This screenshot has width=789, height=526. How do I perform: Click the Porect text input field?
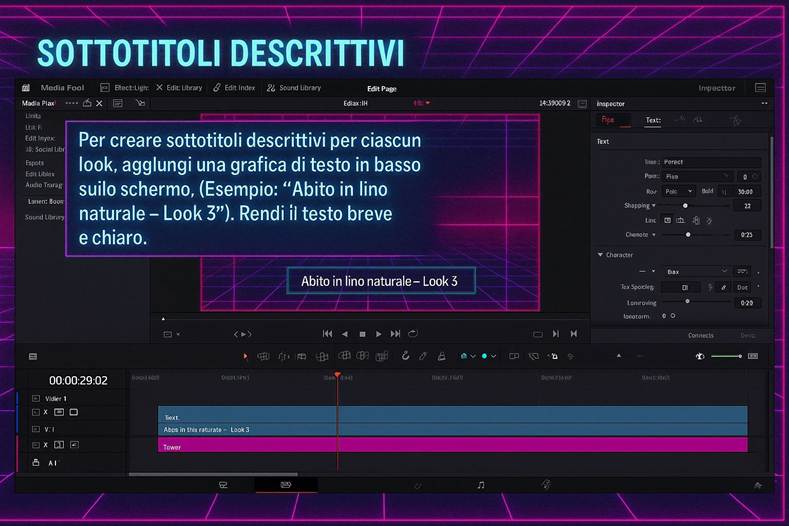[712, 162]
